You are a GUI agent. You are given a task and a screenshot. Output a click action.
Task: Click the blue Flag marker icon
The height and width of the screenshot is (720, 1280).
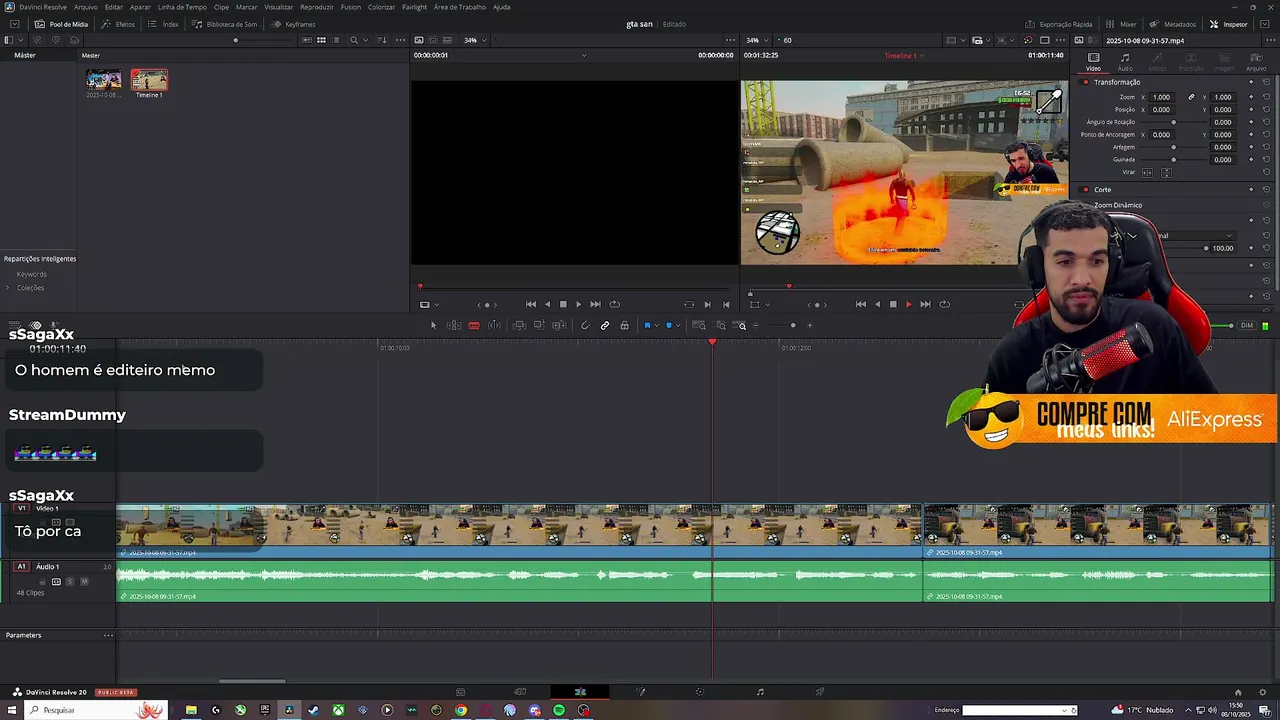pos(647,325)
